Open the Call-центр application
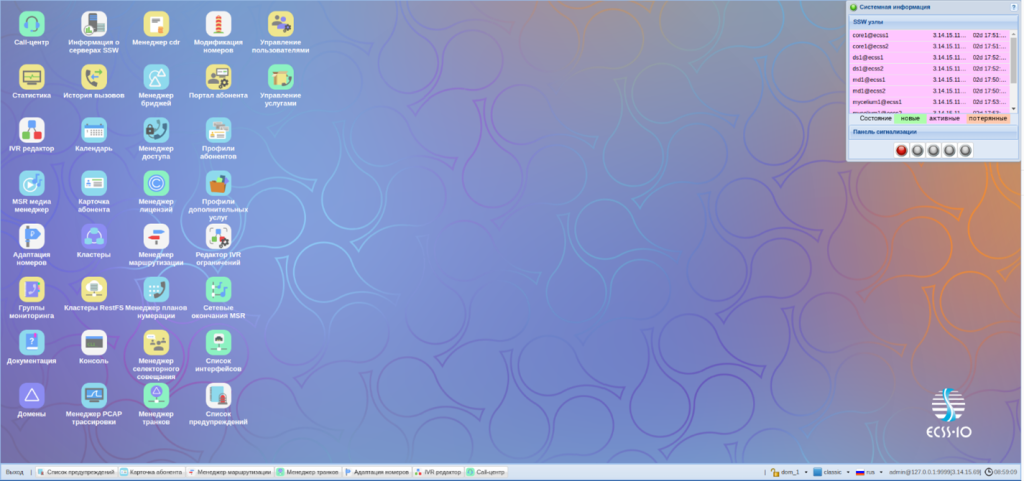Viewport: 1024px width, 481px height. tap(32, 23)
